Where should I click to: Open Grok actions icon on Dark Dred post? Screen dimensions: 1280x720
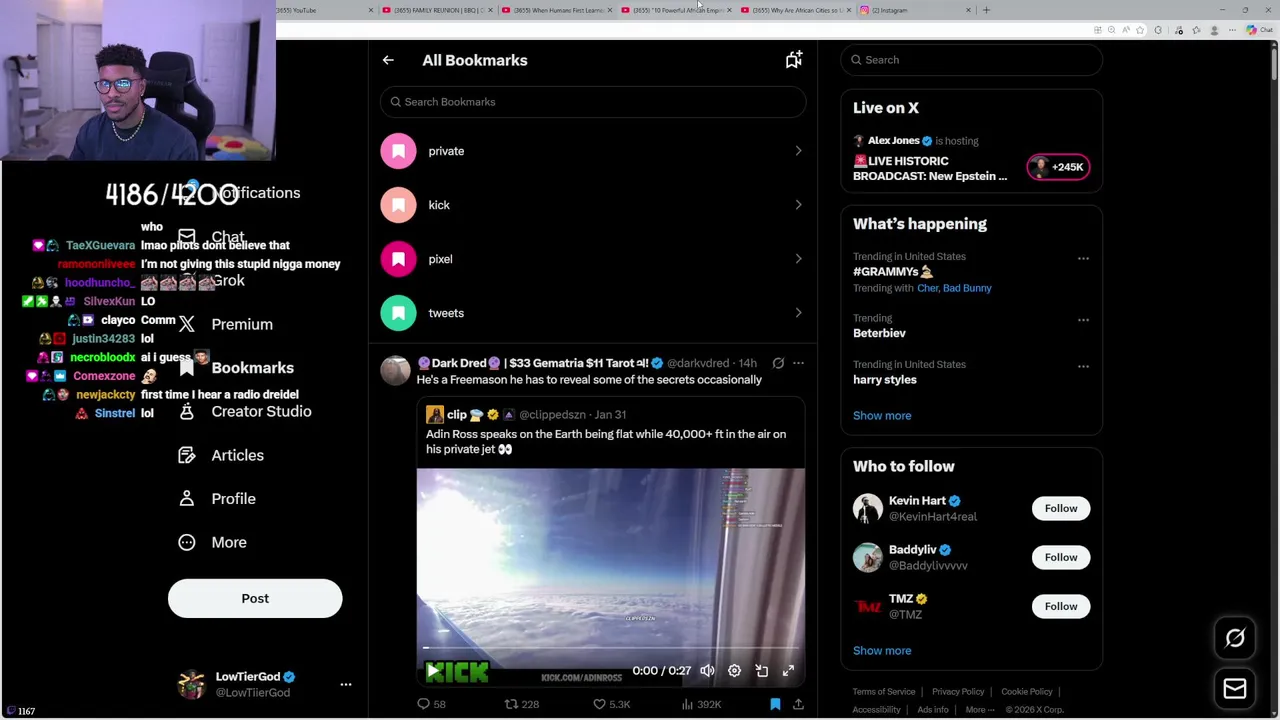778,363
